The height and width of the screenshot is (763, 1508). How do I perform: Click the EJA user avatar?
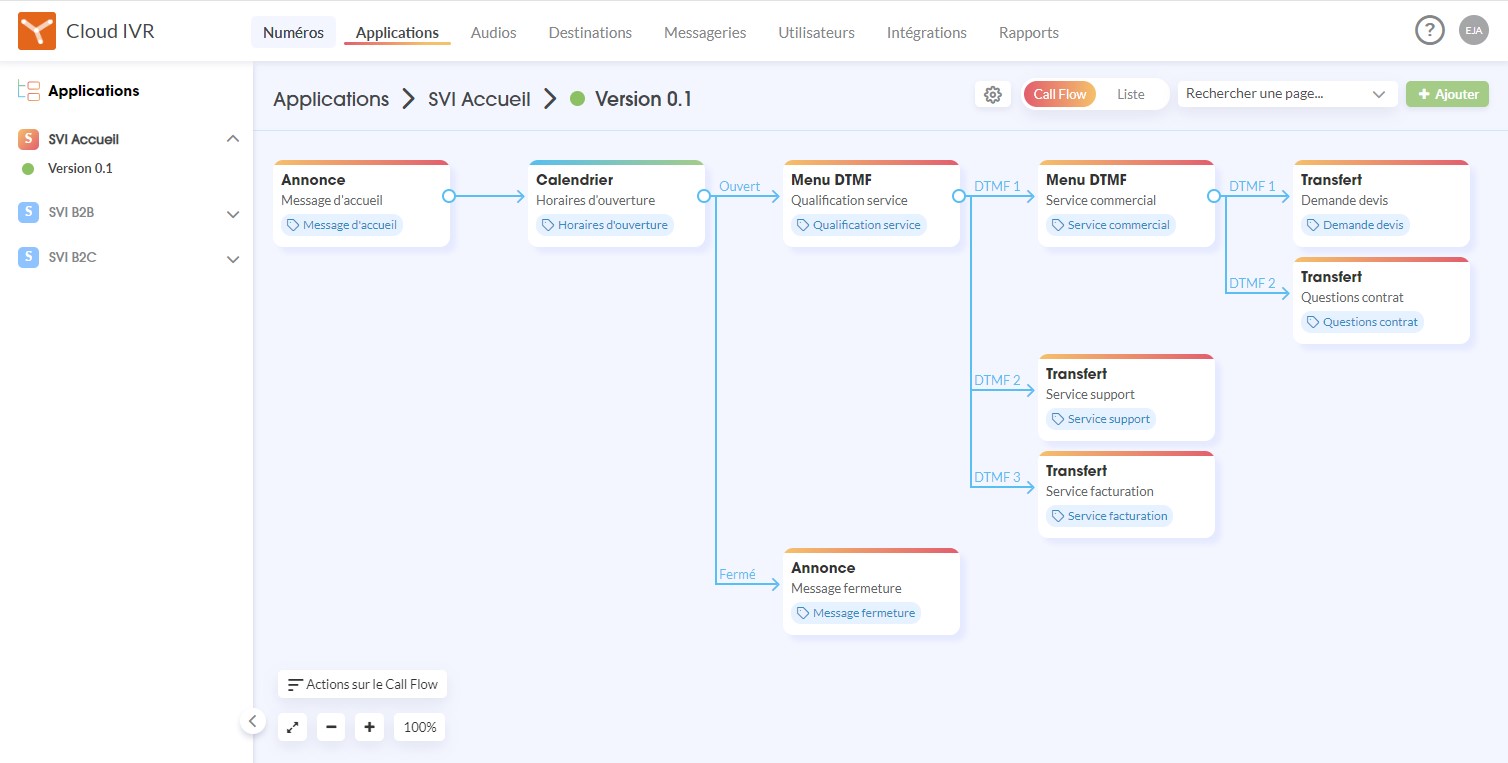point(1473,31)
